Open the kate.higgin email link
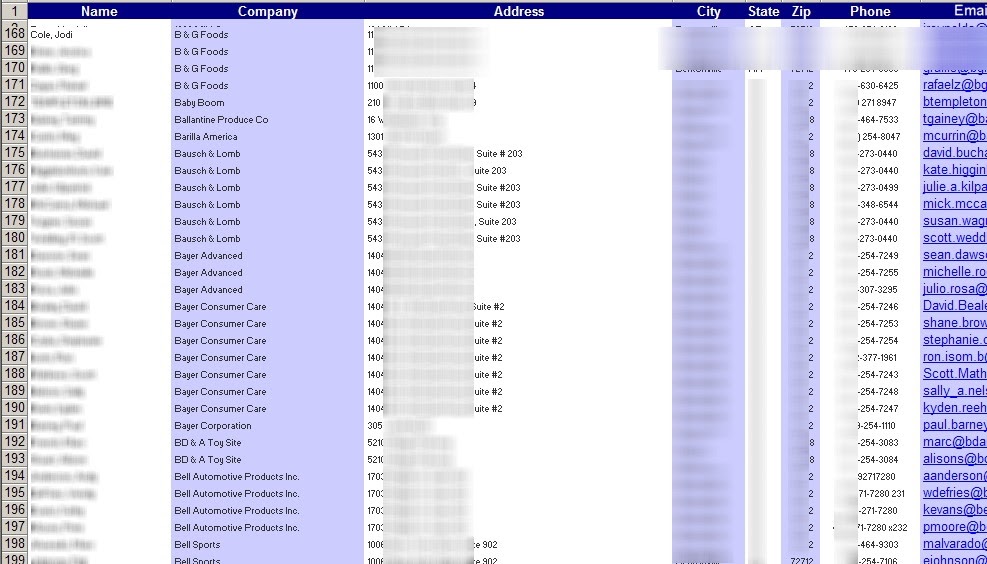 tap(954, 171)
